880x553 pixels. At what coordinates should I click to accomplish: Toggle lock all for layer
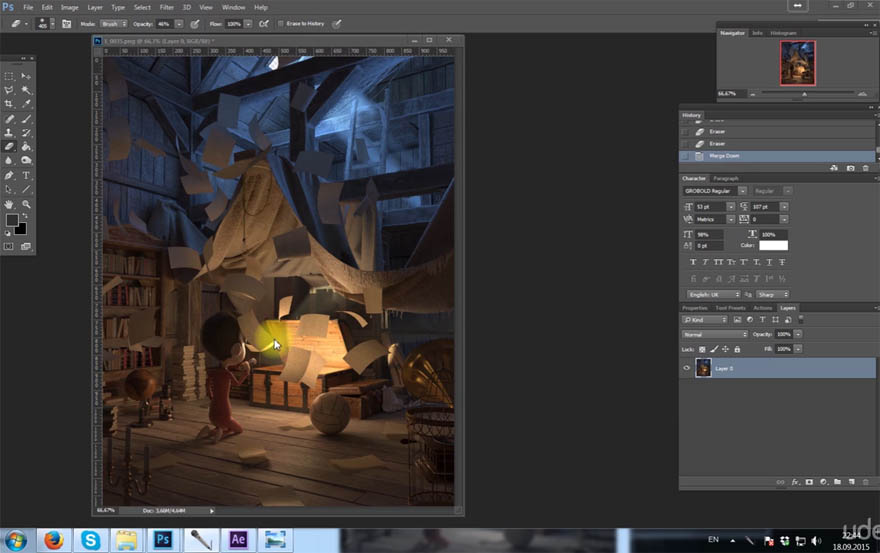pyautogui.click(x=737, y=349)
